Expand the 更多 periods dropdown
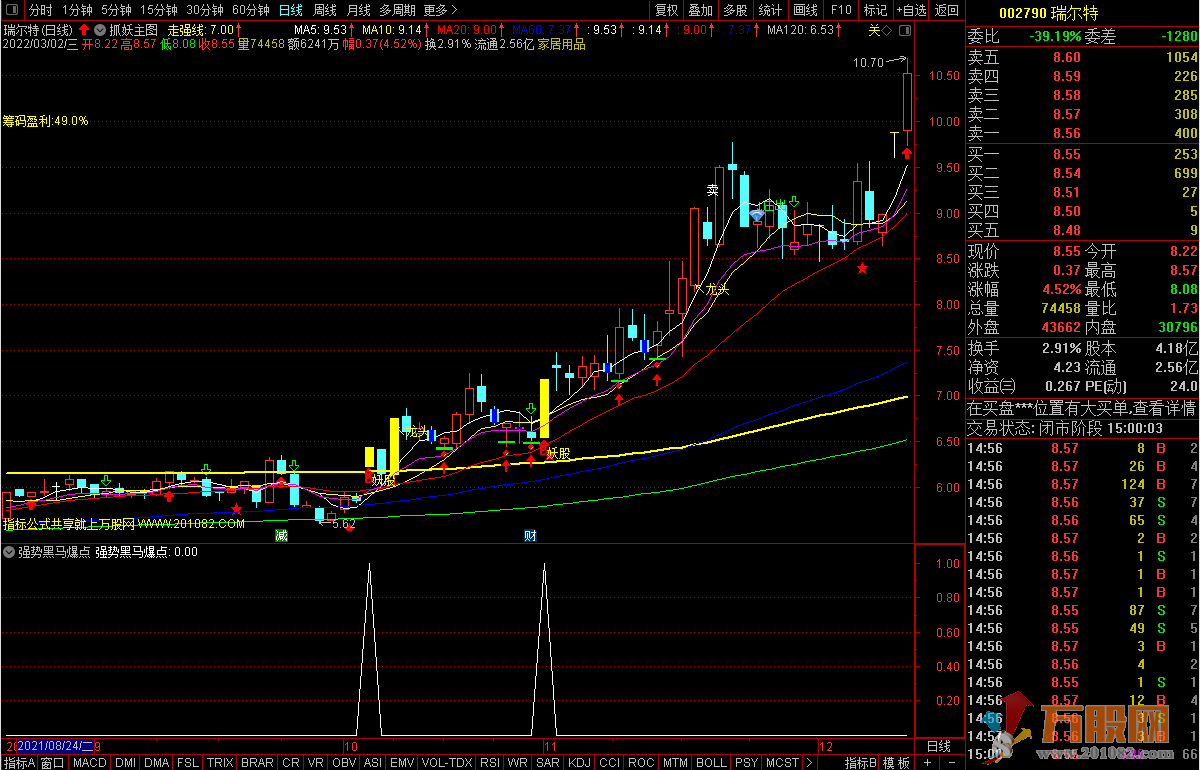1200x770 pixels. [440, 10]
